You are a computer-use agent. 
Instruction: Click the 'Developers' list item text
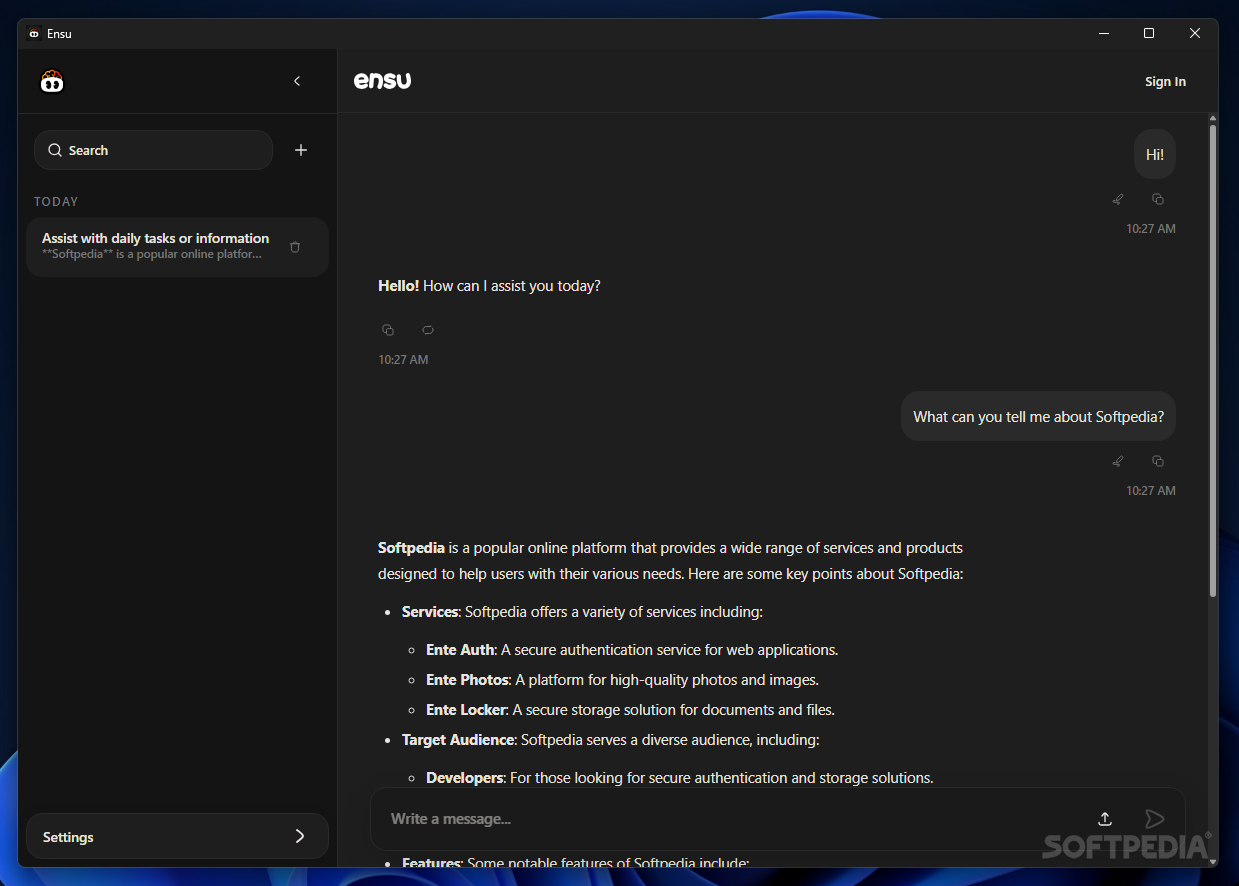680,778
